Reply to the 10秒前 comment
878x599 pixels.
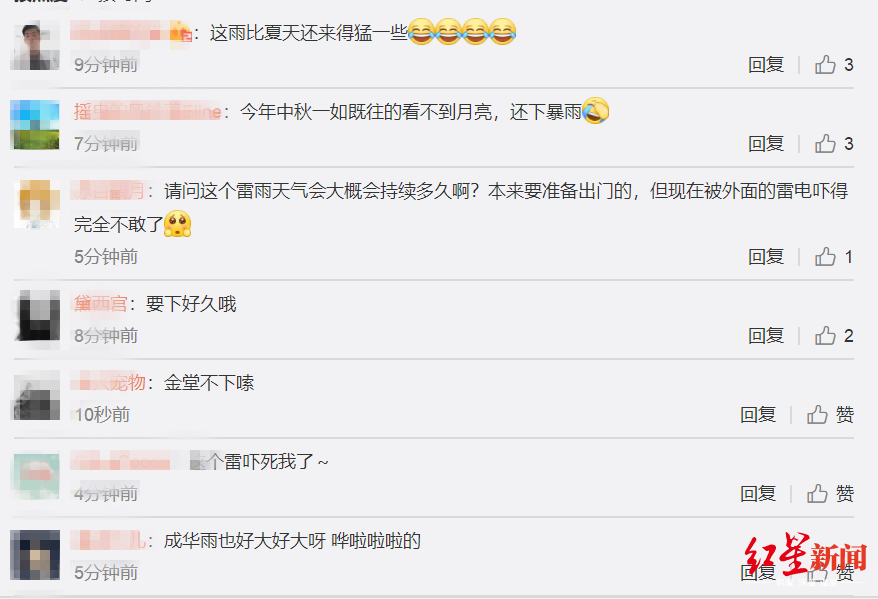[x=758, y=415]
